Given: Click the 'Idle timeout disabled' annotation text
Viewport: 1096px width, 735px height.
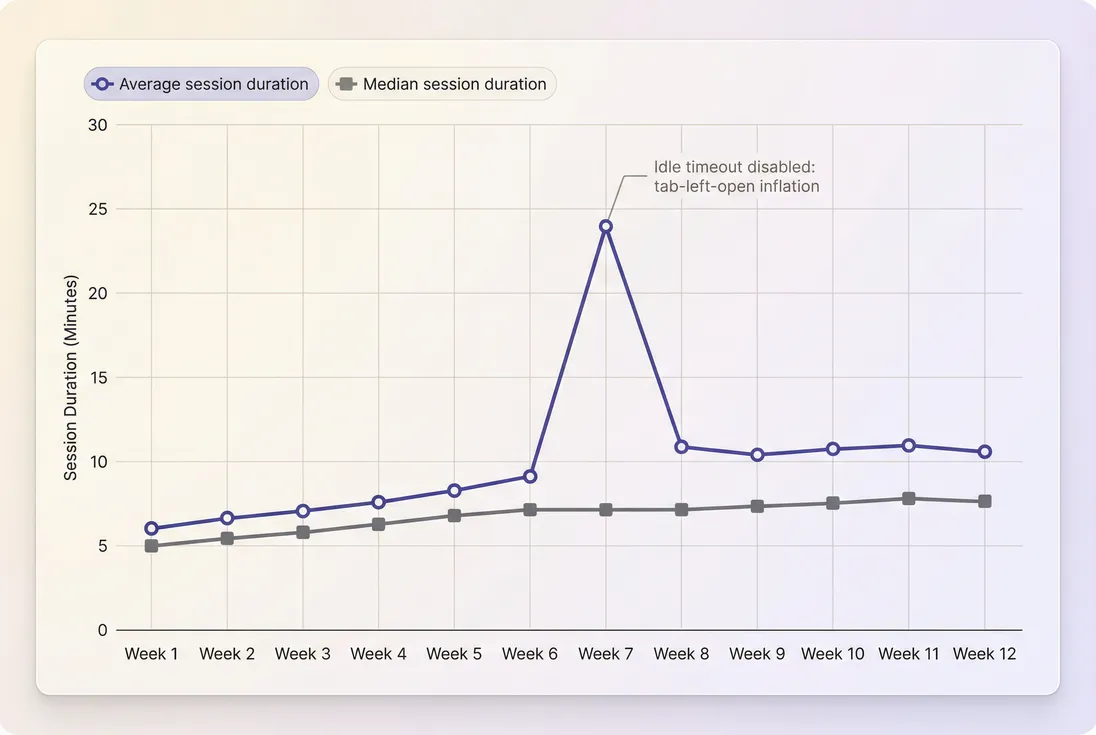Looking at the screenshot, I should pos(736,176).
